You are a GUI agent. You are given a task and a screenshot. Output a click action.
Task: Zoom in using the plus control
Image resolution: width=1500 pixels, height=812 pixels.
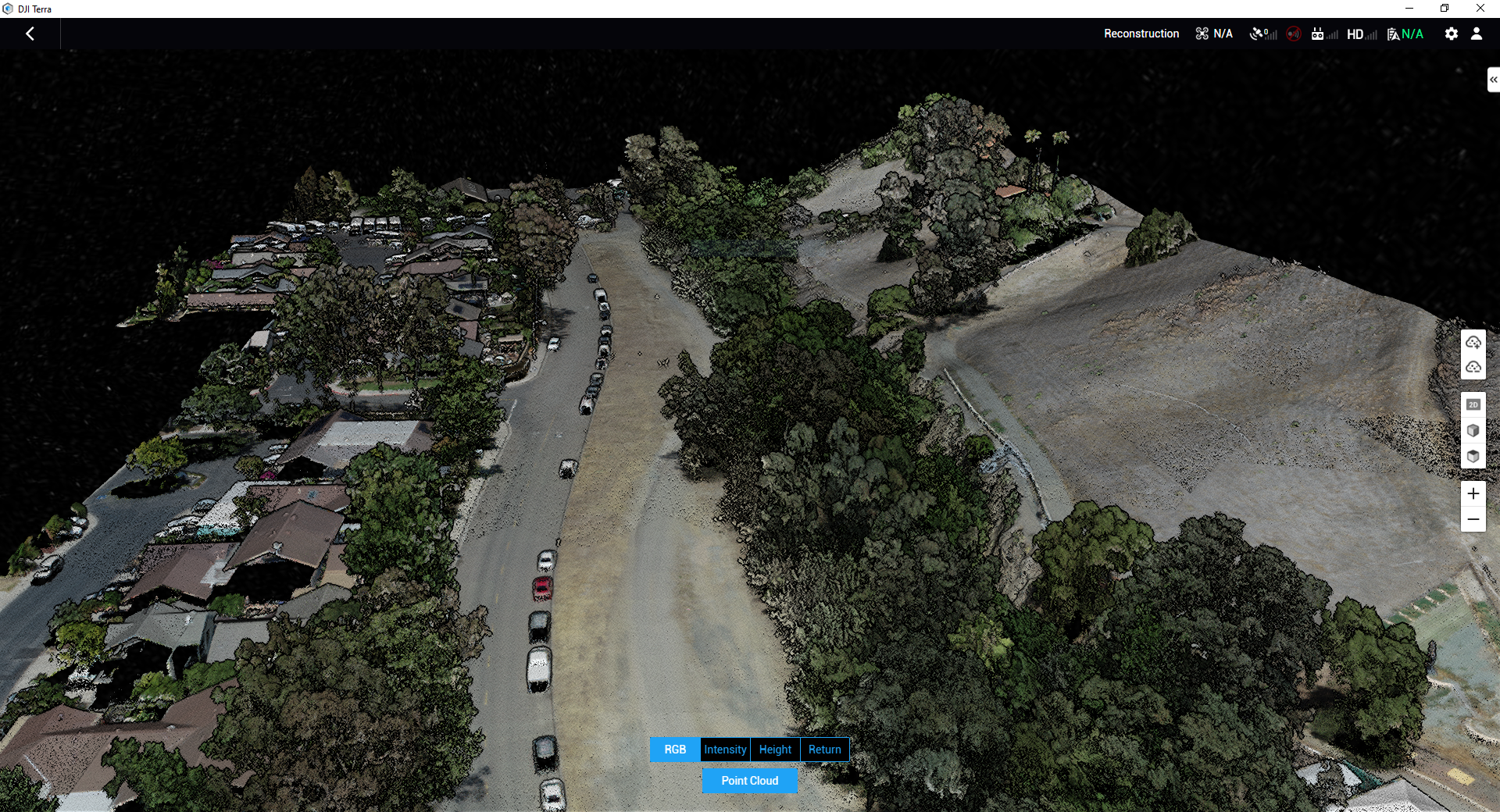pos(1474,493)
